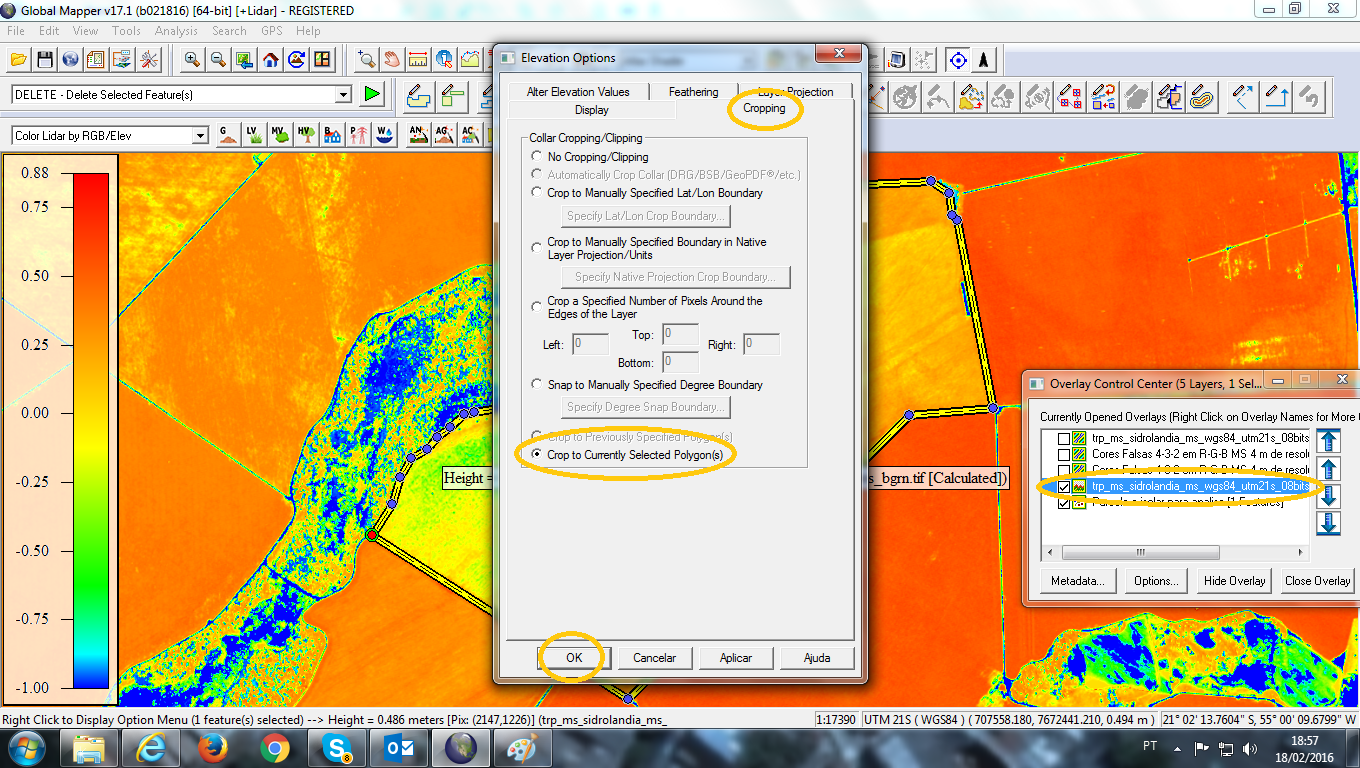Switch to the Display tab
Screen dimensions: 1360x768
click(592, 110)
